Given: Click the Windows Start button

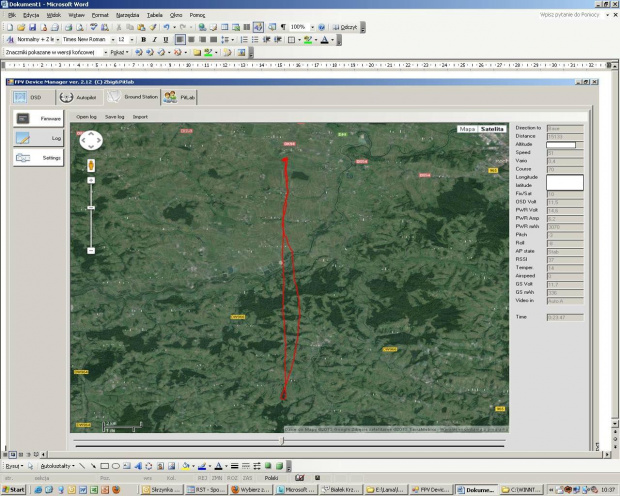Looking at the screenshot, I should [x=14, y=489].
